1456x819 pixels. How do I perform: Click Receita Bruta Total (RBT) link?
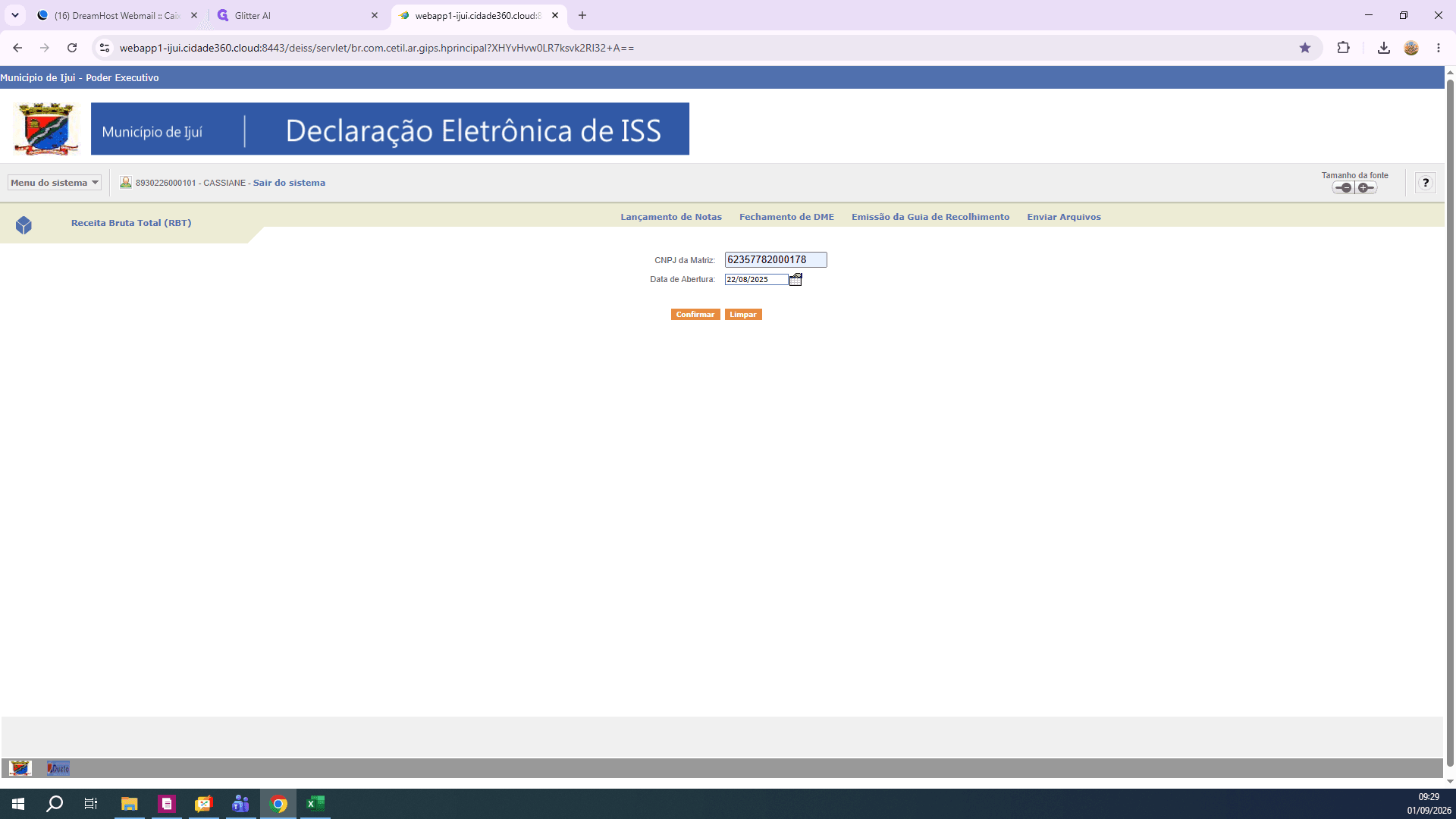[131, 223]
